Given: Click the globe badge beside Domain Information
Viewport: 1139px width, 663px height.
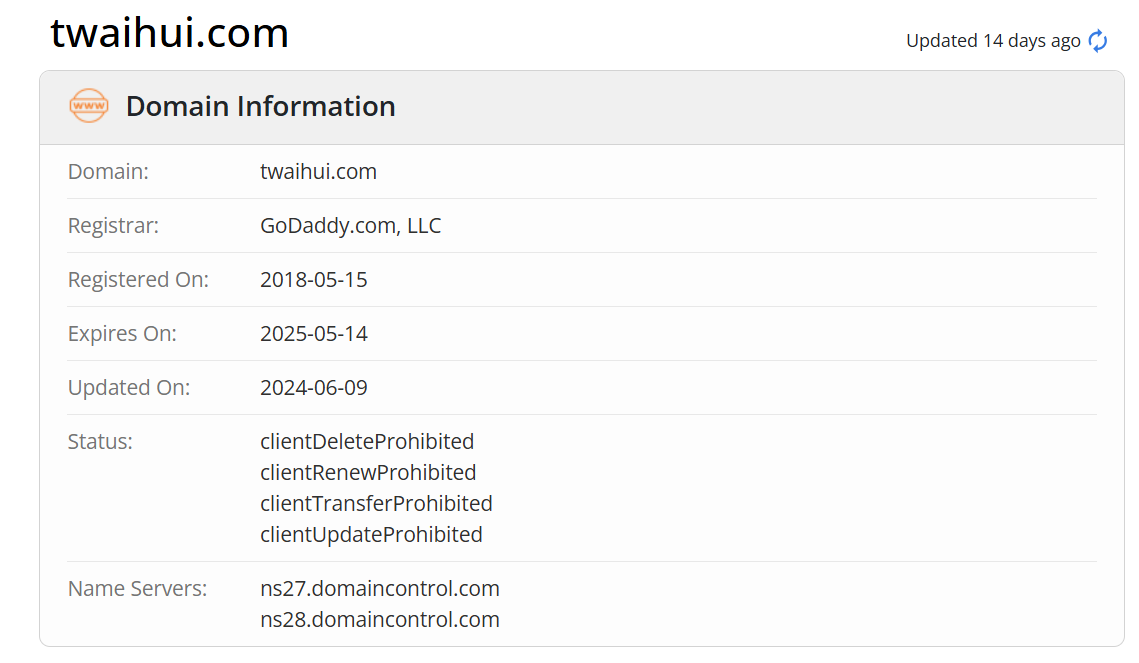Looking at the screenshot, I should [x=88, y=106].
